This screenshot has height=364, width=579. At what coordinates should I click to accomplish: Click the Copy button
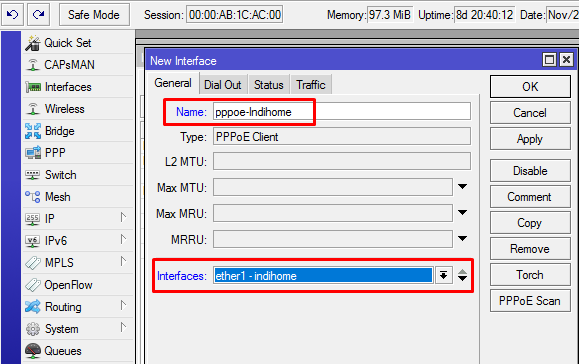pyautogui.click(x=530, y=223)
